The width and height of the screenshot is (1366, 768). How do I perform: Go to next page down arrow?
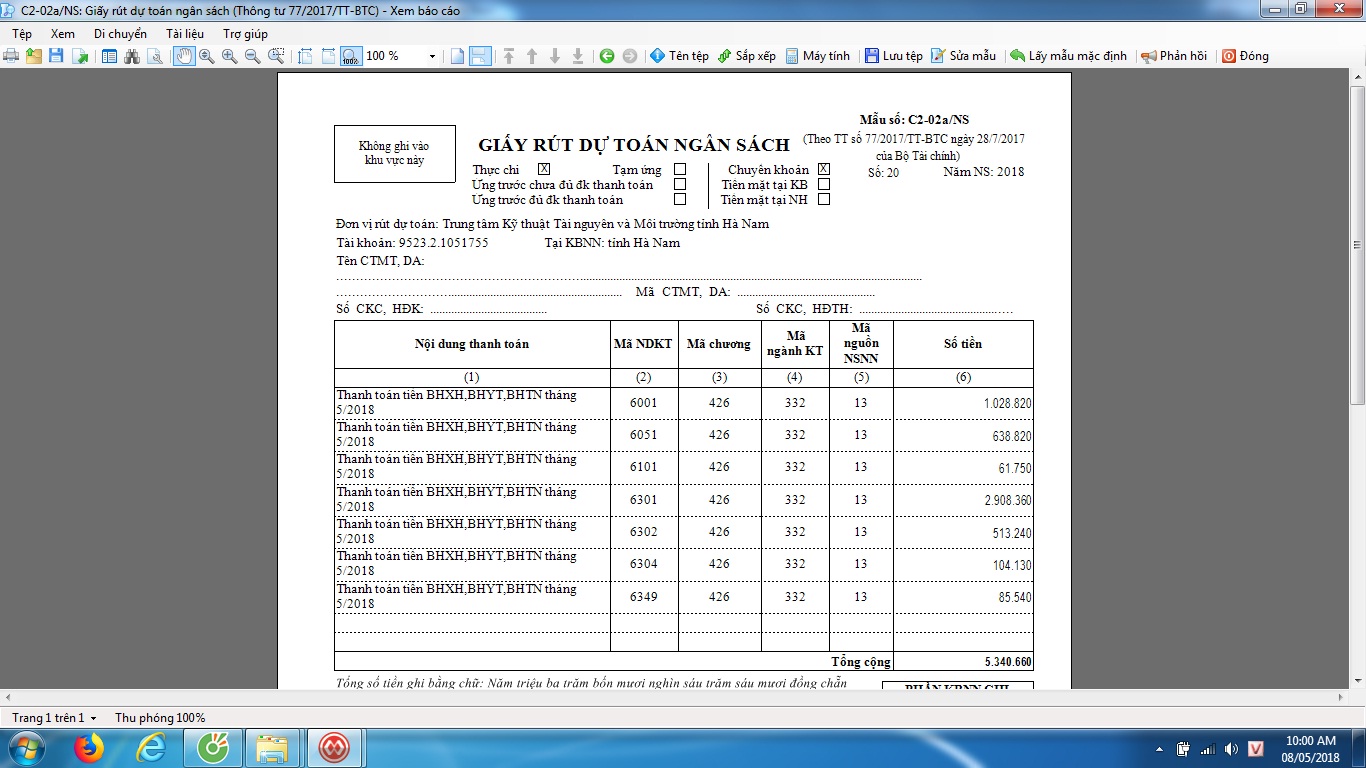(555, 56)
